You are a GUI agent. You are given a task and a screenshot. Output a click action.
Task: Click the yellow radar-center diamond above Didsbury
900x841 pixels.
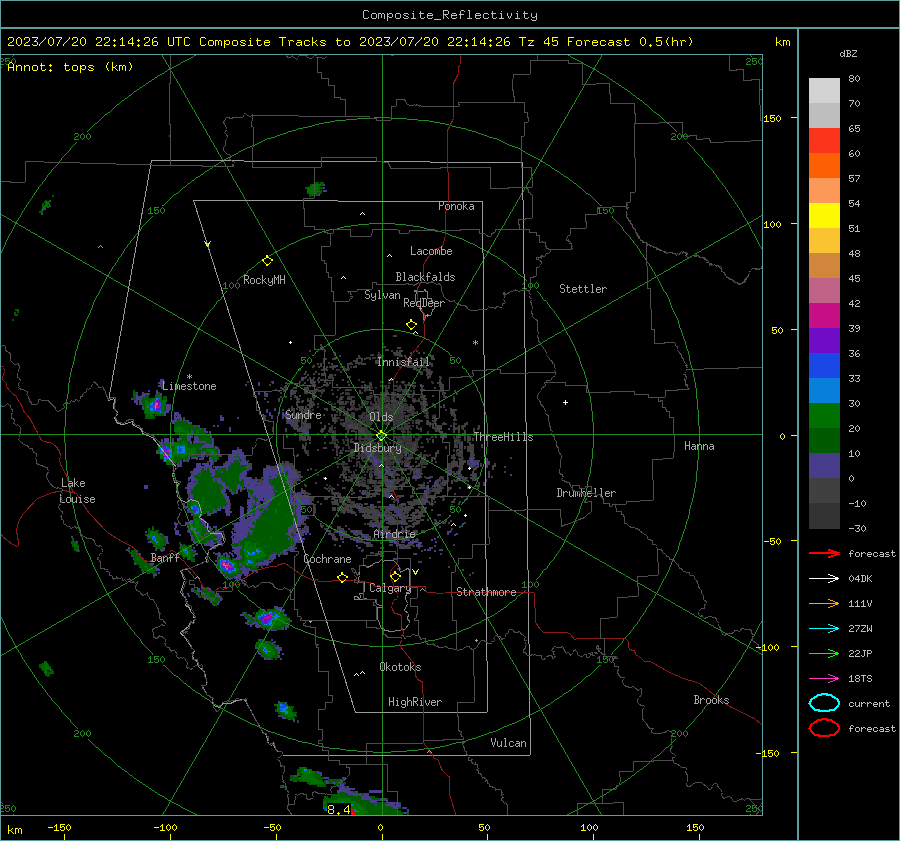tap(381, 436)
